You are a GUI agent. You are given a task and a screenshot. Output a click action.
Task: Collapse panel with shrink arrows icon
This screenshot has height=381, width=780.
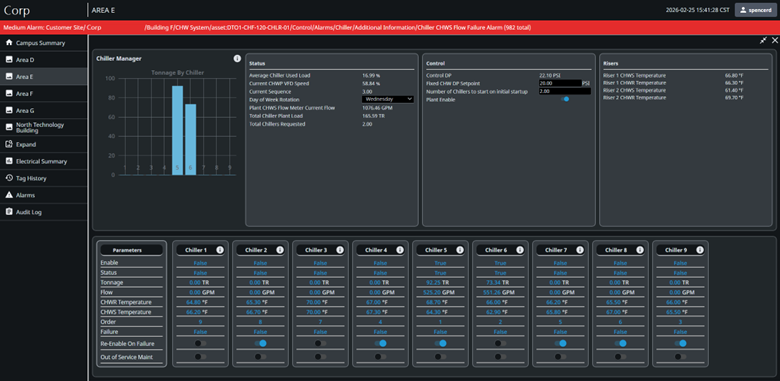[763, 41]
